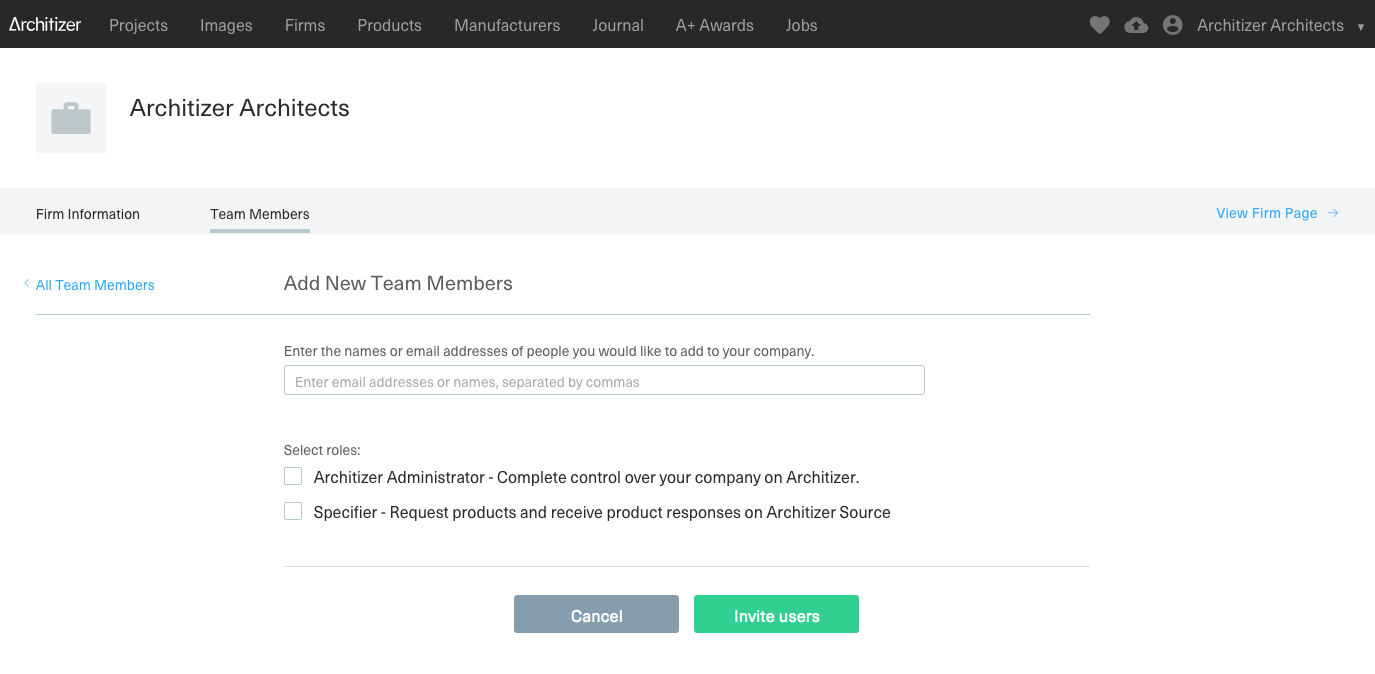Click the Architizer logo
1375x674 pixels.
[x=45, y=24]
